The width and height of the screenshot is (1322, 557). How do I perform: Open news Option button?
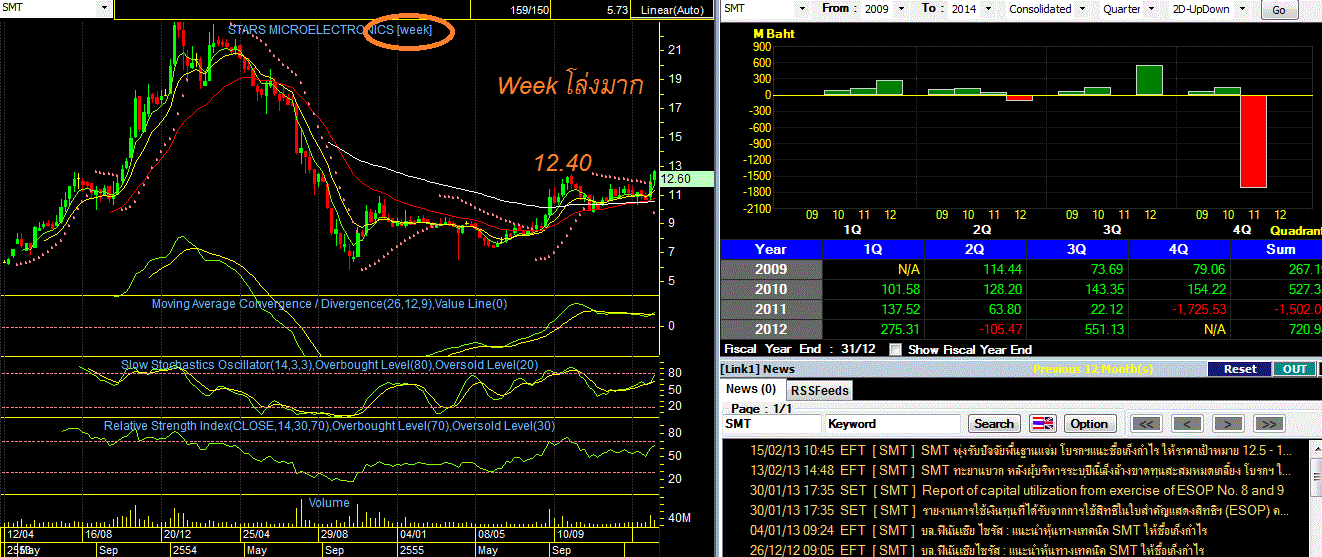(1089, 423)
